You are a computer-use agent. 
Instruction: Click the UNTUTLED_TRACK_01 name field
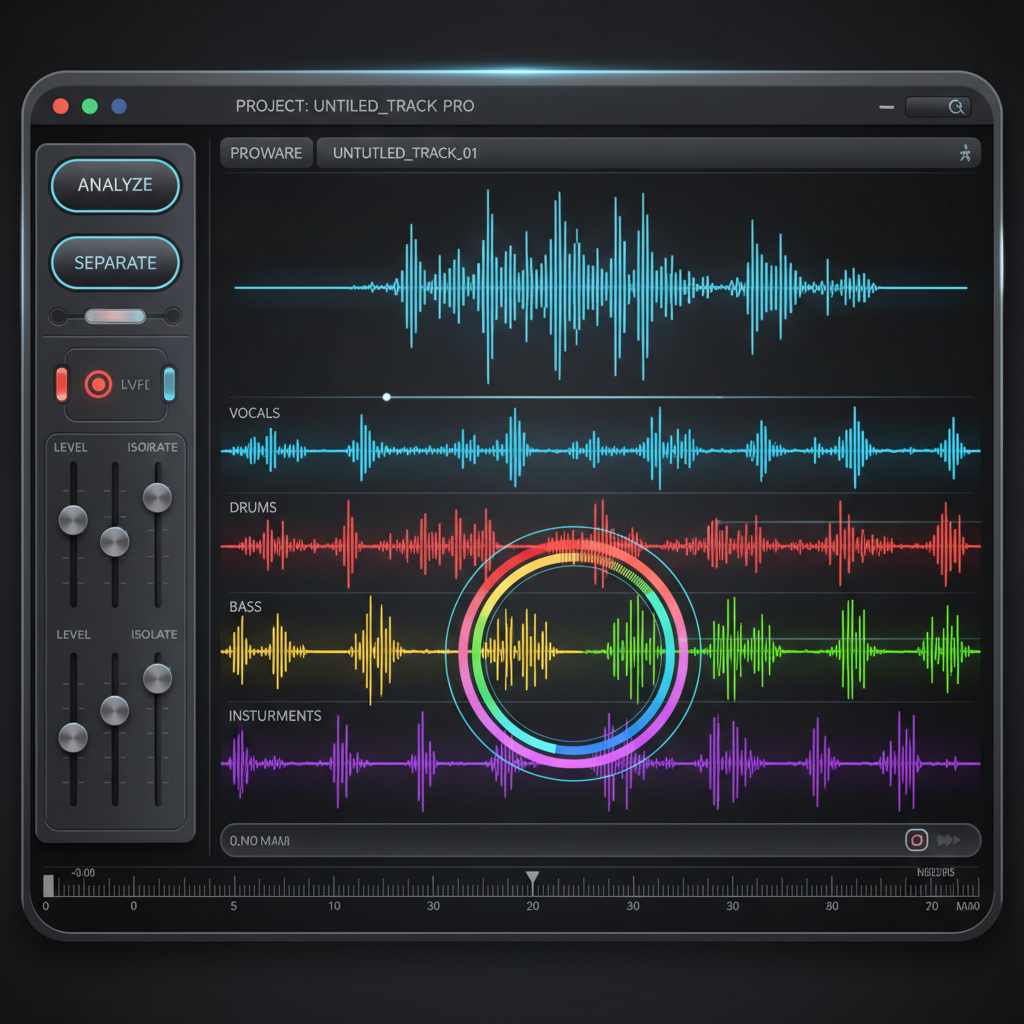(x=648, y=153)
